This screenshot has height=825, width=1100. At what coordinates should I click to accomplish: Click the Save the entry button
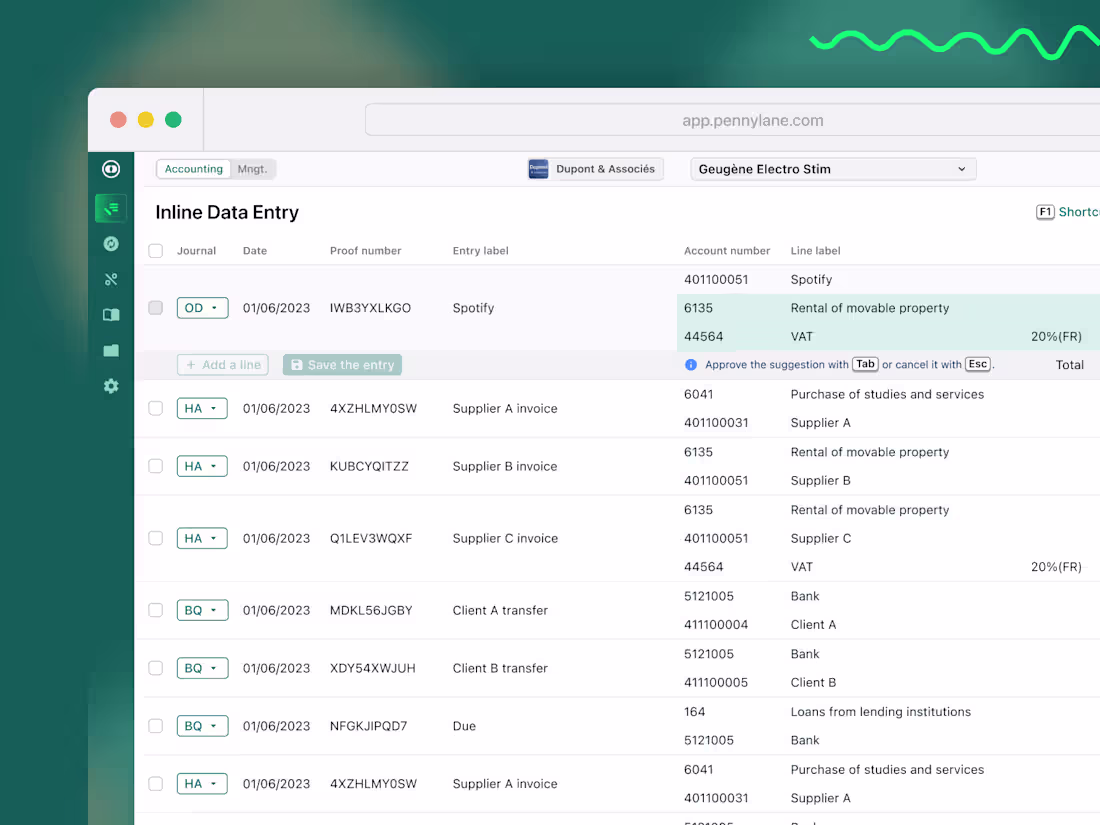point(342,365)
